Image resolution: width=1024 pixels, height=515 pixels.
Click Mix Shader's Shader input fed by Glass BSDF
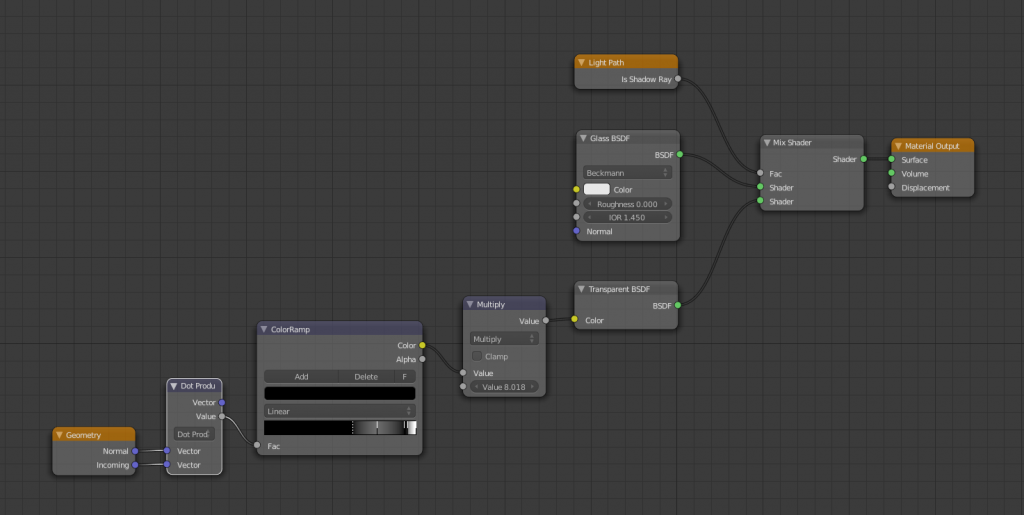760,187
